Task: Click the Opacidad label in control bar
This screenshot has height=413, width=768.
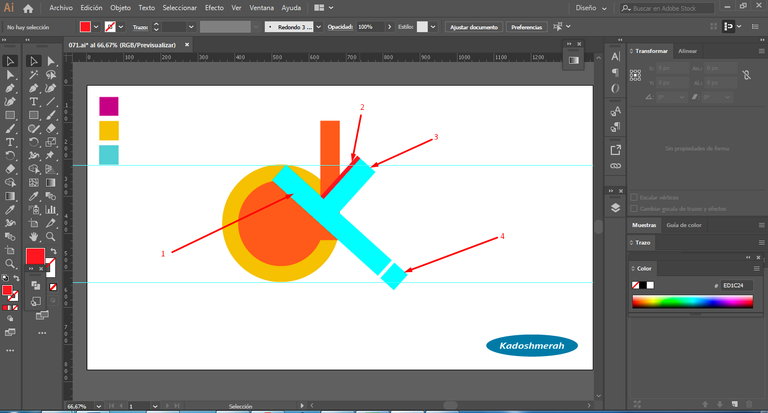Action: (340, 27)
